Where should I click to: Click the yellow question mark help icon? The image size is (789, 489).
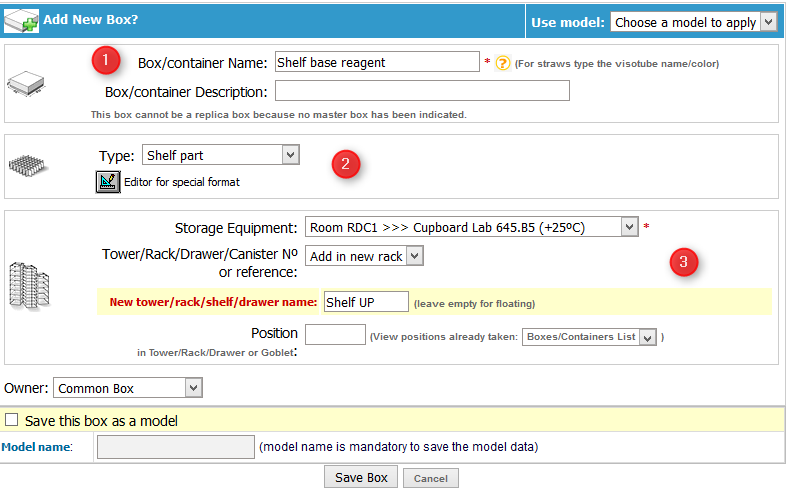click(502, 63)
